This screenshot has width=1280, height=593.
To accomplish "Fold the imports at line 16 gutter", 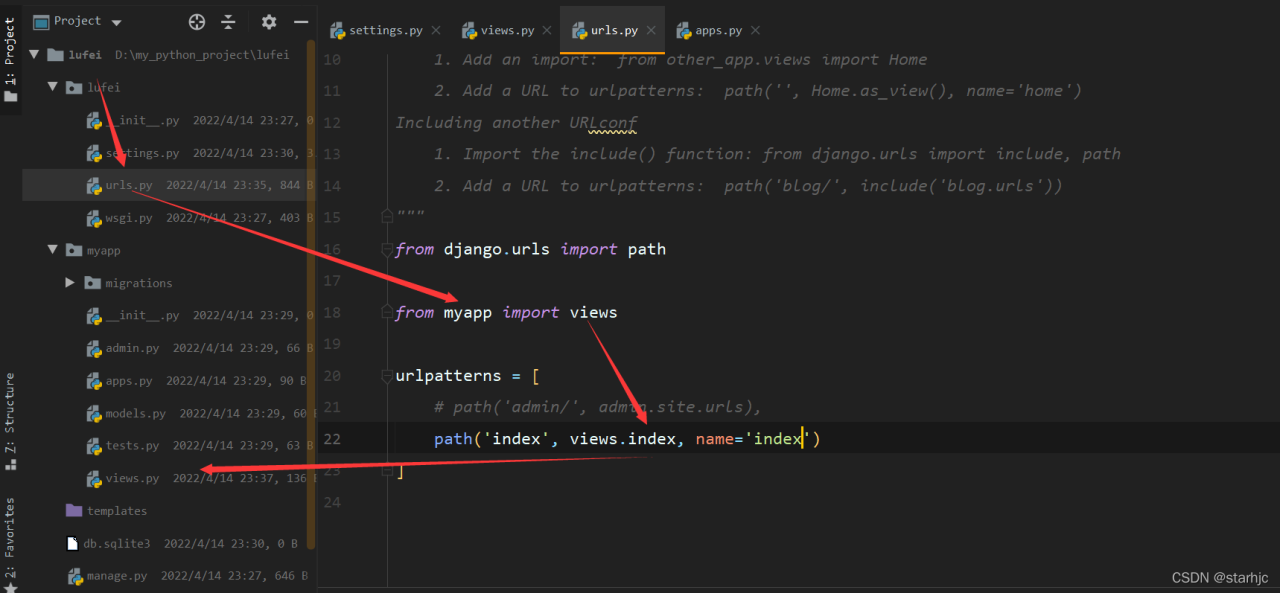I will (x=387, y=249).
